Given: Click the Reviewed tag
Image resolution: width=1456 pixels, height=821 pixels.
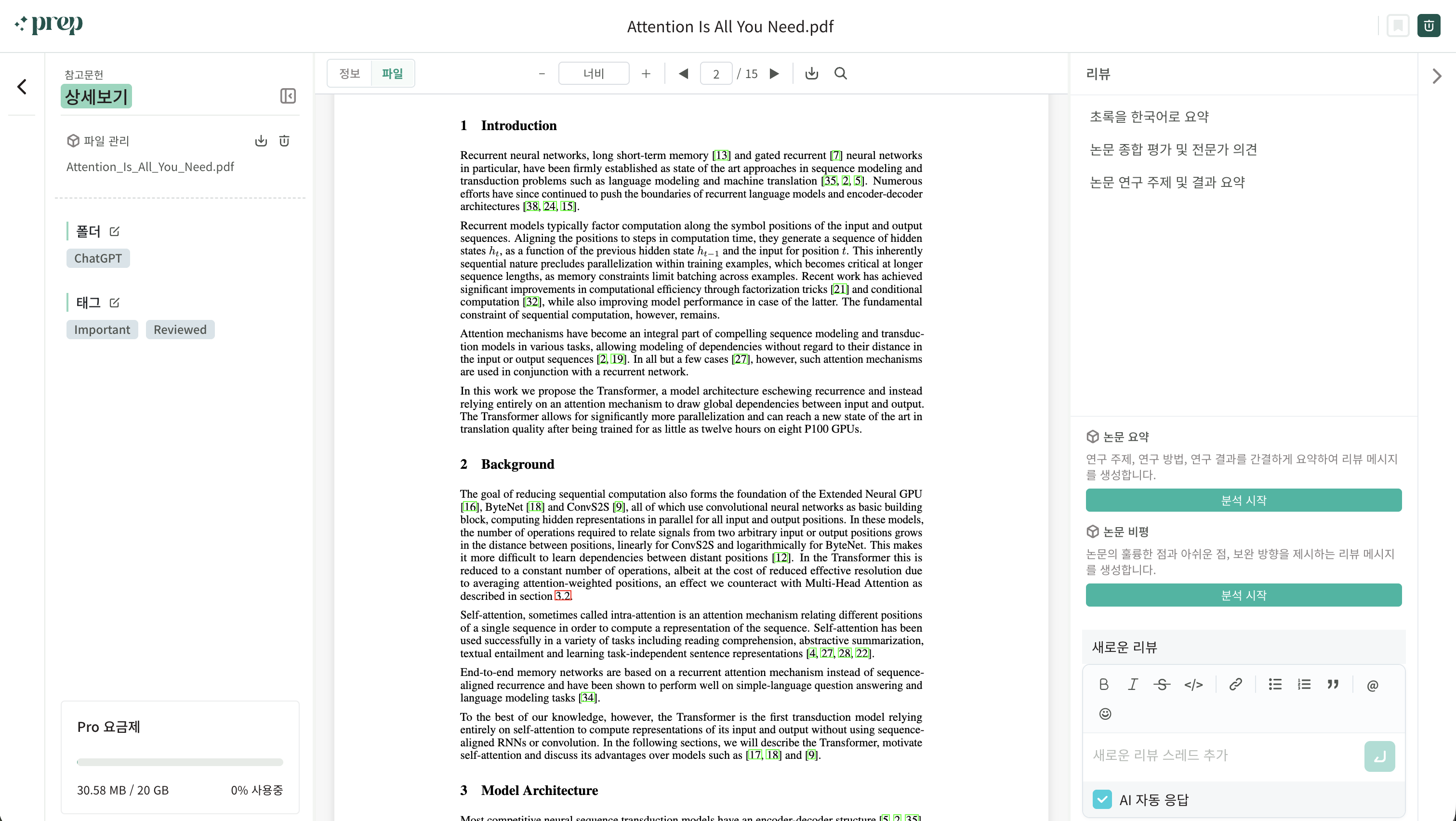Looking at the screenshot, I should 180,330.
